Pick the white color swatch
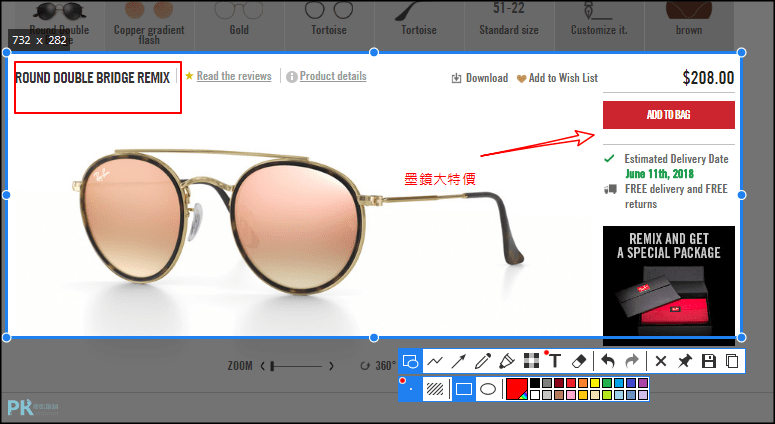 535,395
